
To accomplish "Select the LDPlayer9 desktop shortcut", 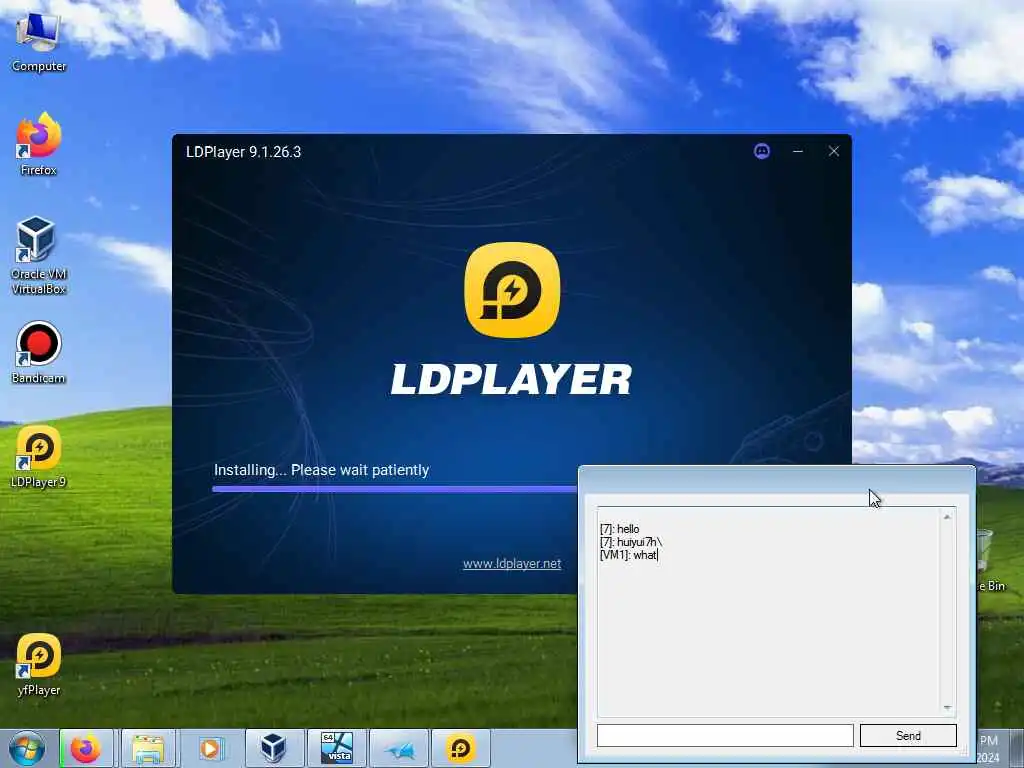I will tap(39, 456).
